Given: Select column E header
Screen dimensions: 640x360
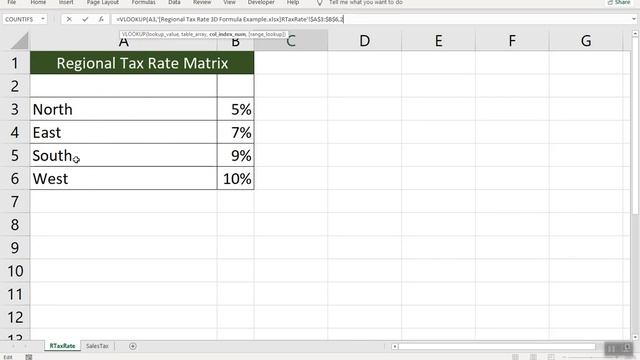Looking at the screenshot, I should (x=438, y=41).
